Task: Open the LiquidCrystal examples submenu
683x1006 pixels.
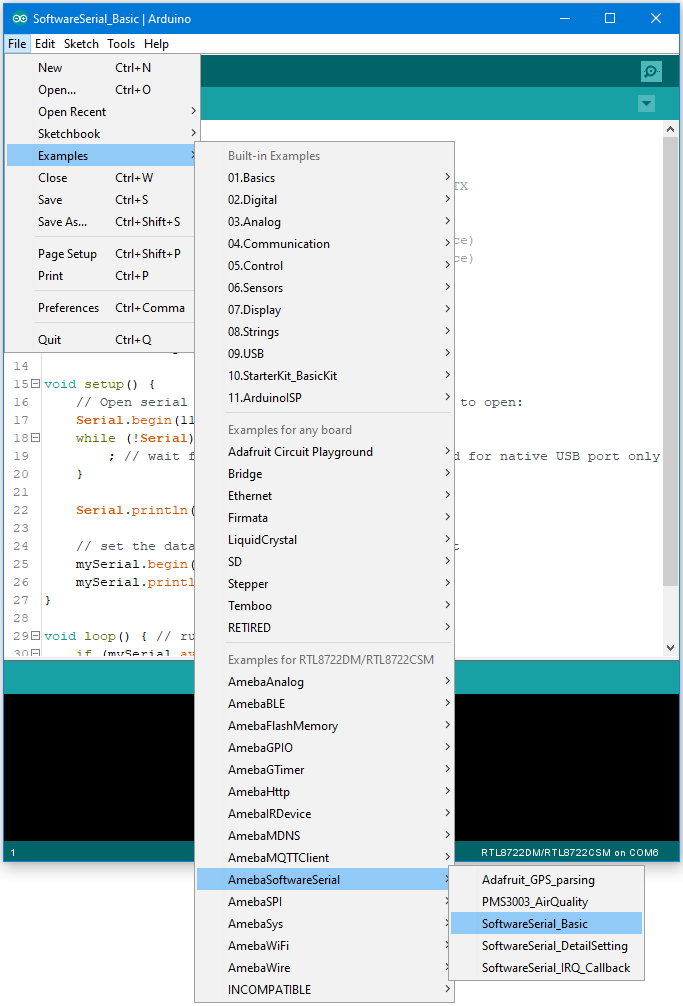Action: coord(325,540)
